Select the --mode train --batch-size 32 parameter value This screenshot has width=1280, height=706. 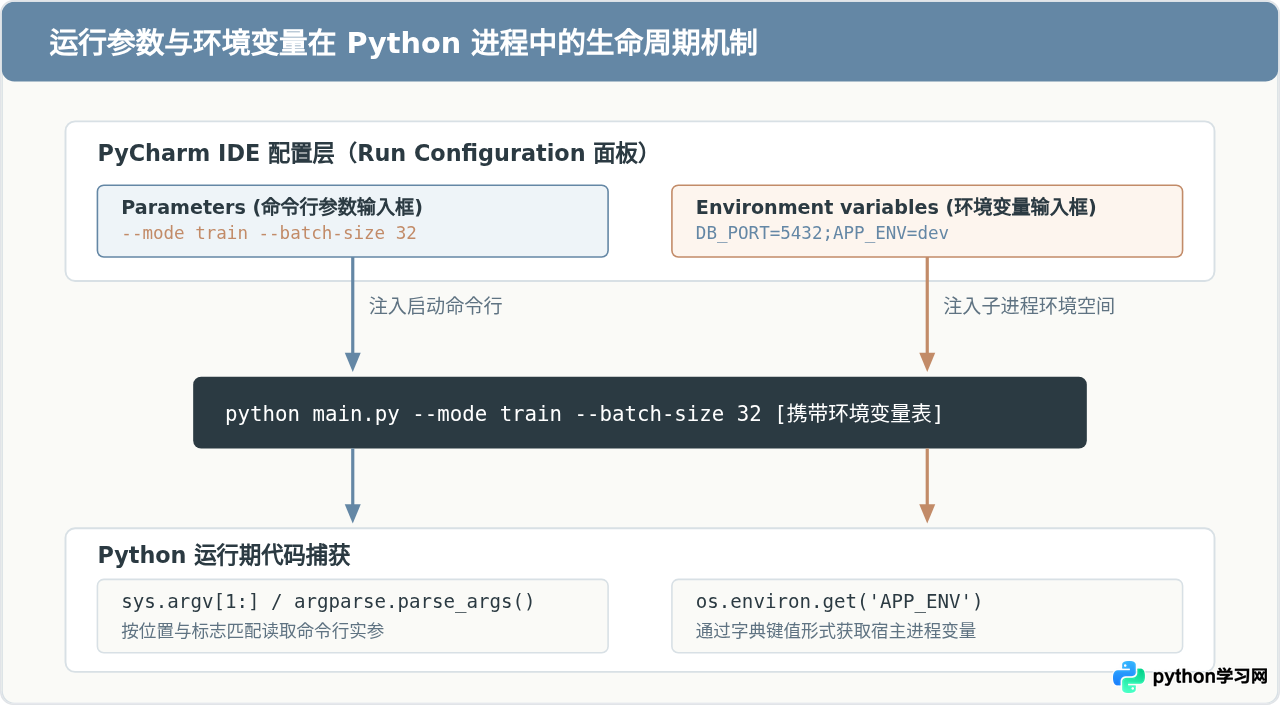point(269,233)
